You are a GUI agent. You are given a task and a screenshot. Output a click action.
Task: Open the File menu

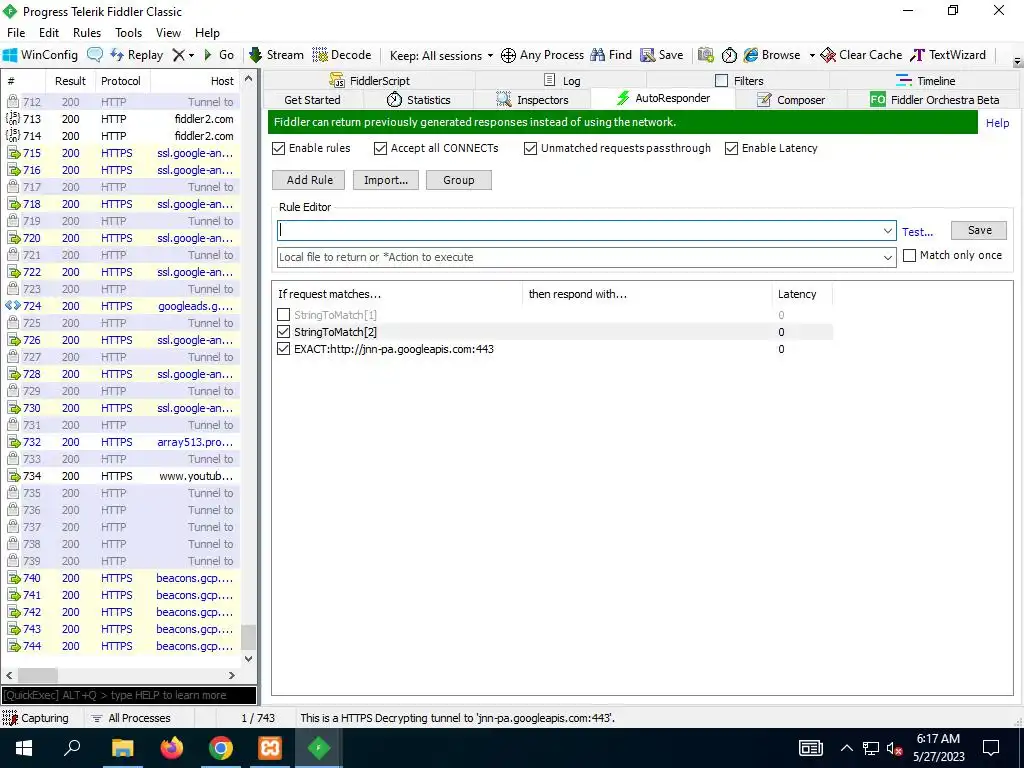tap(16, 33)
